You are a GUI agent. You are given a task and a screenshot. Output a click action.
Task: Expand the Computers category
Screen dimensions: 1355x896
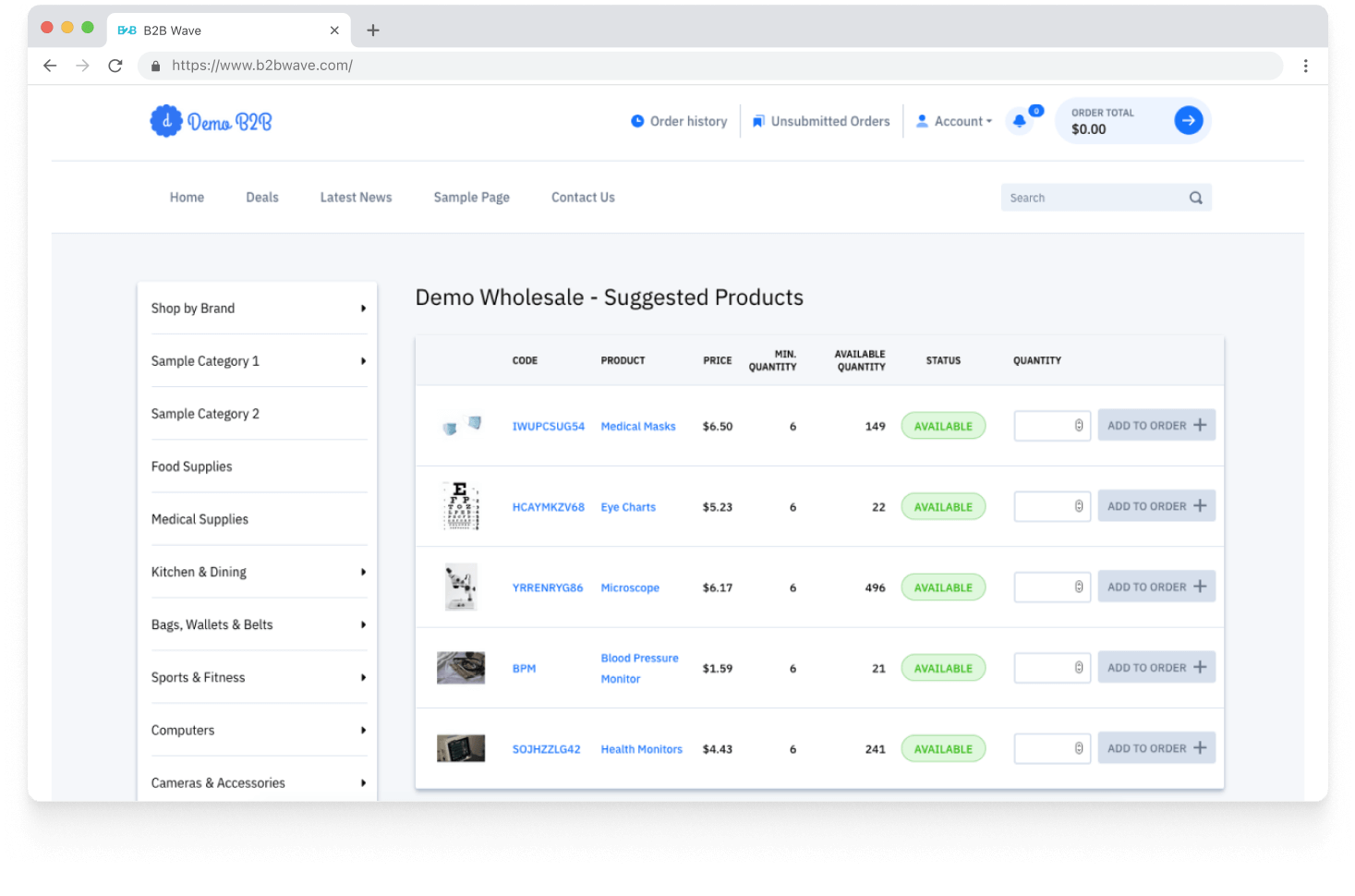pos(363,730)
